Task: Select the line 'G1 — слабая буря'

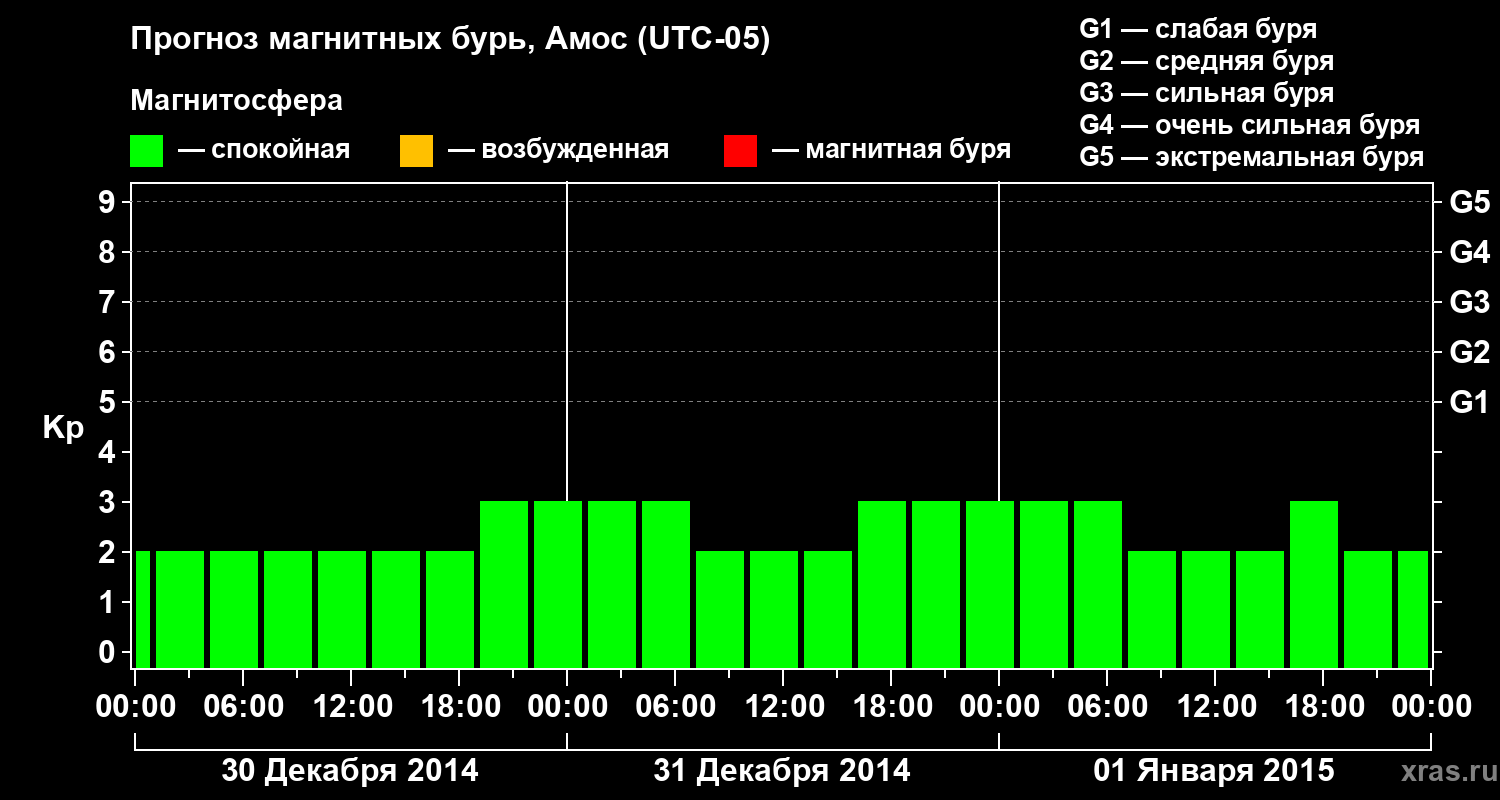Action: 1198,29
